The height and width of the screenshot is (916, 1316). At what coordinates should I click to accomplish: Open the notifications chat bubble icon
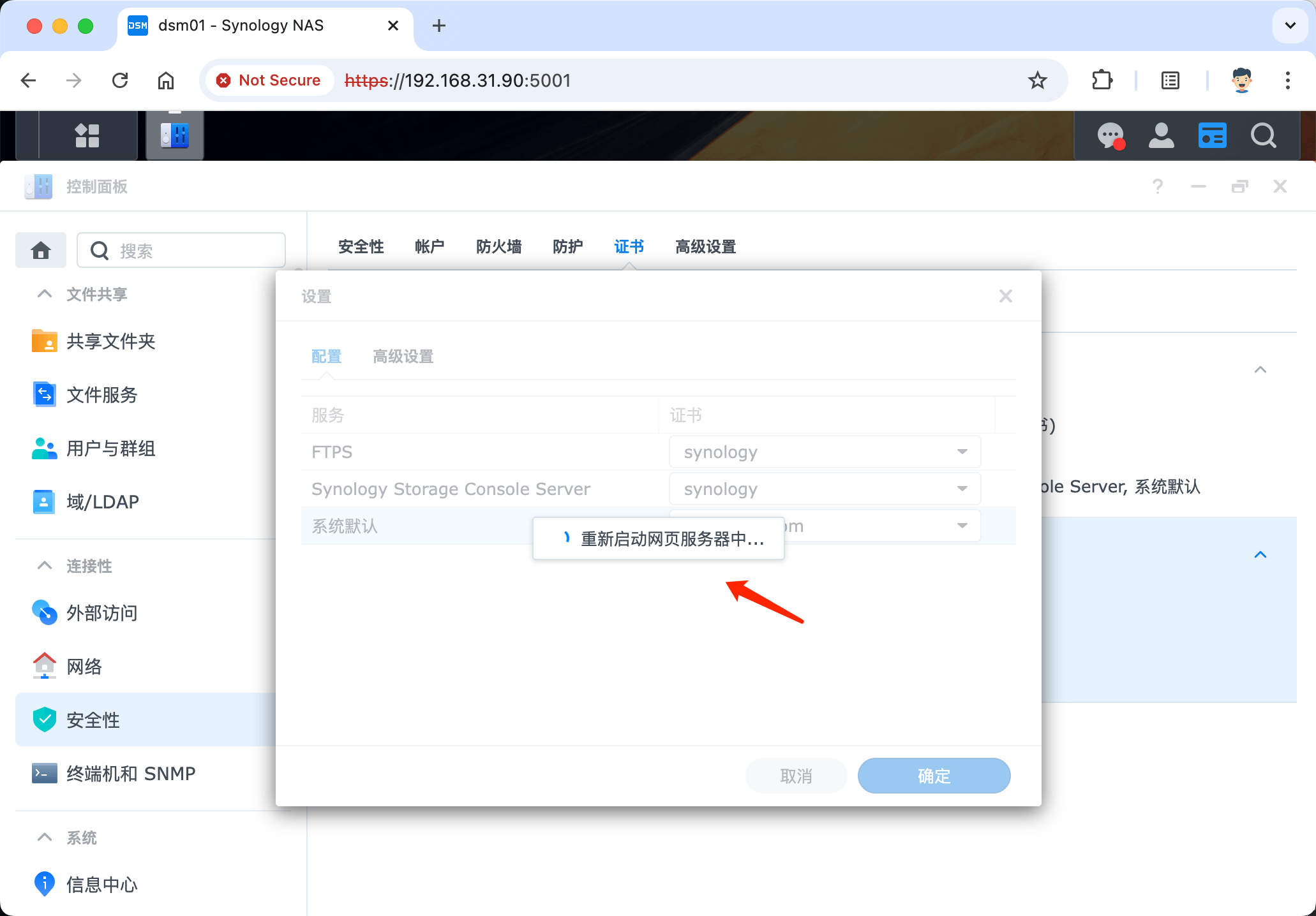pyautogui.click(x=1110, y=135)
